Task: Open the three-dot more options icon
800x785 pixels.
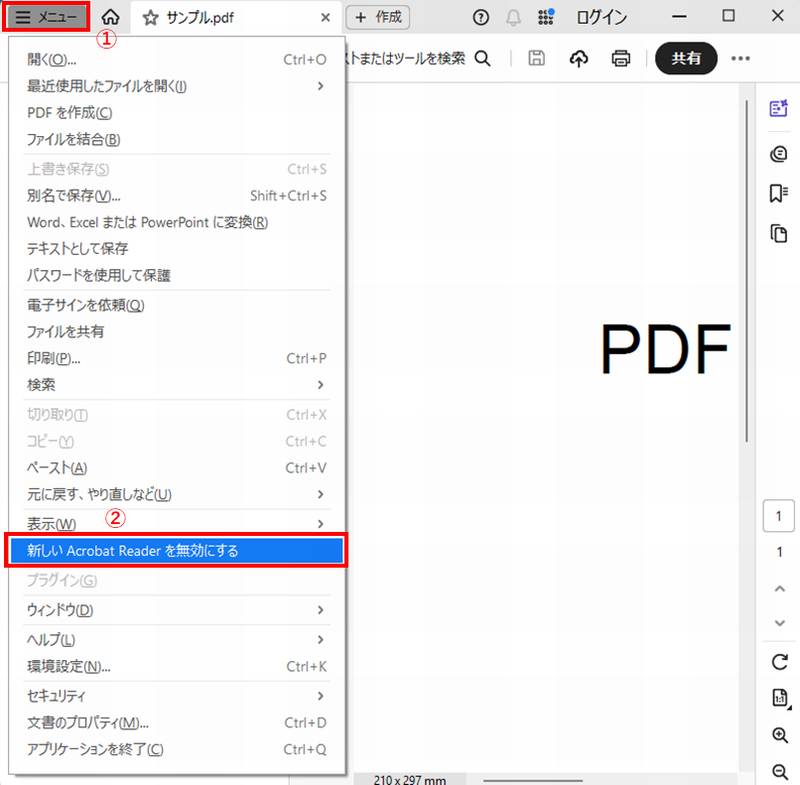Action: [740, 59]
